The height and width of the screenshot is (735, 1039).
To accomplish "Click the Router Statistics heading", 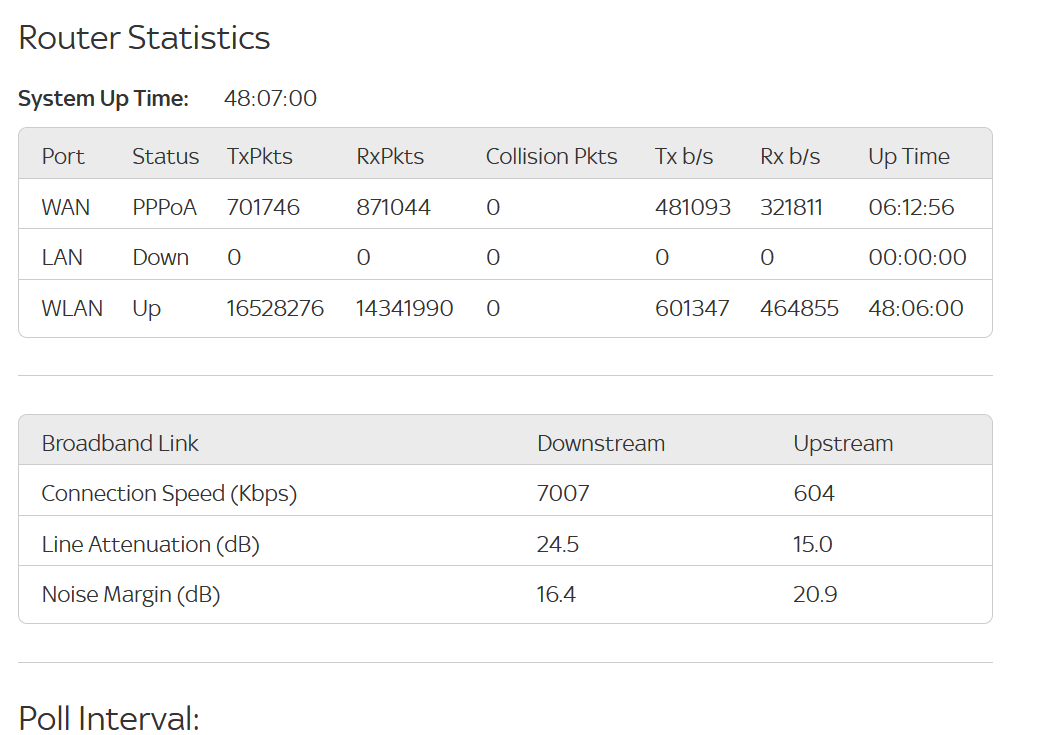I will [144, 38].
